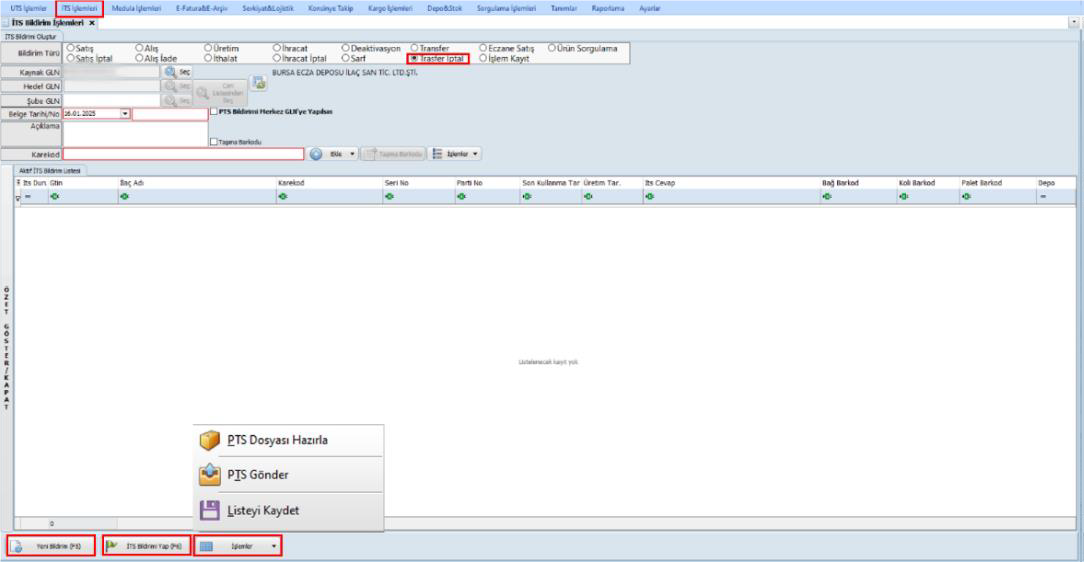Click the magnifier icon beside Kaynak GLN
This screenshot has height=562, width=1084.
click(170, 72)
